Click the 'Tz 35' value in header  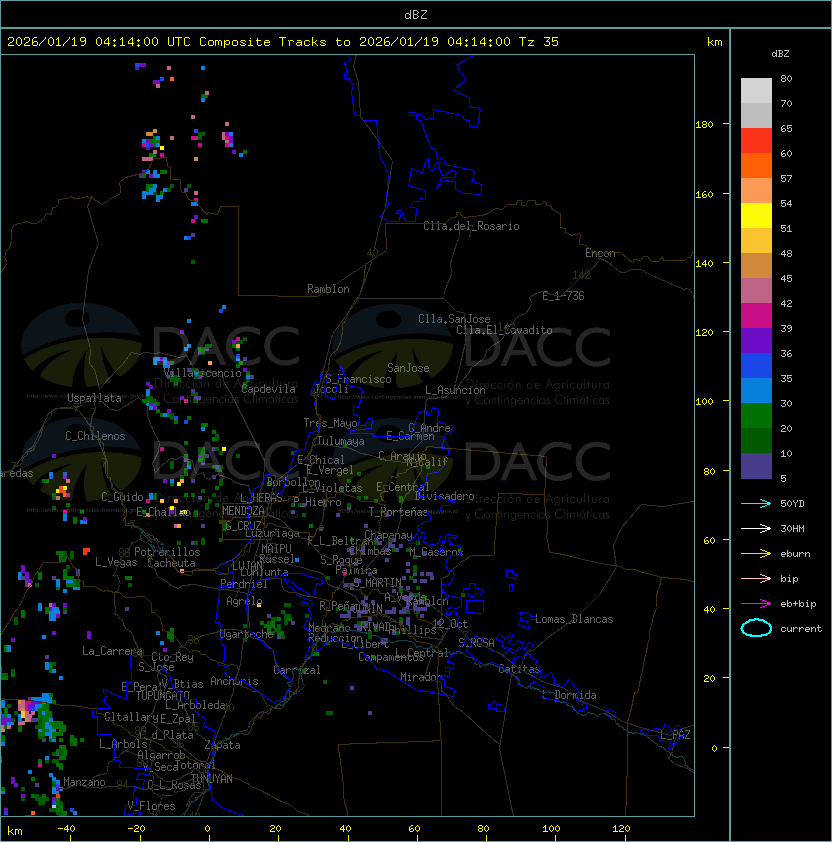click(x=539, y=42)
